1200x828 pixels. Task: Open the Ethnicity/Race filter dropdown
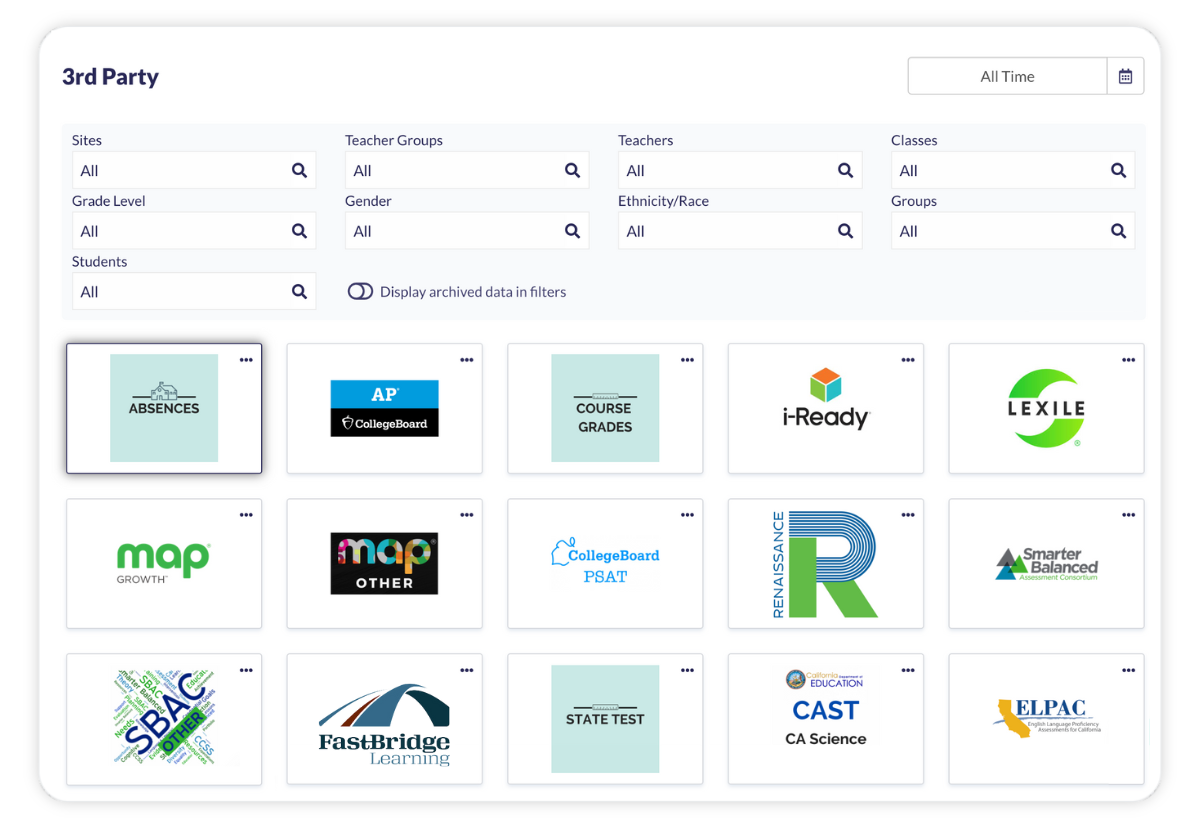(x=740, y=231)
